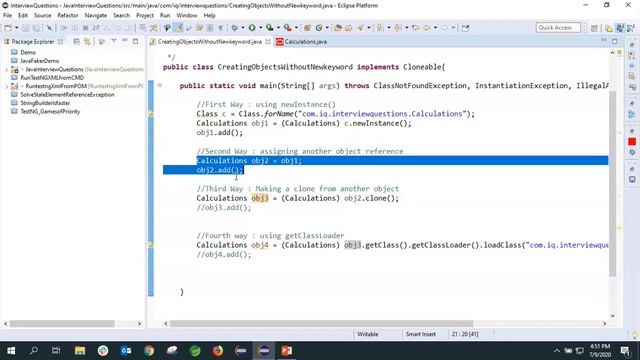Open the Refactor menu

(x=68, y=15)
